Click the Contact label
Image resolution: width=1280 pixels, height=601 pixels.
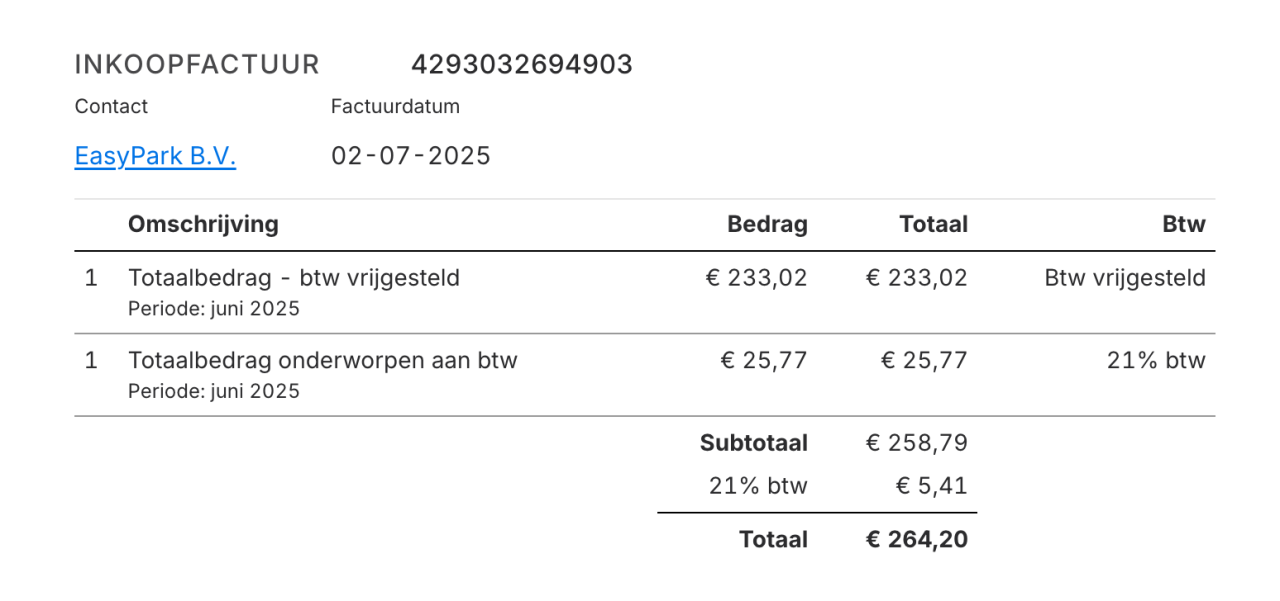pyautogui.click(x=111, y=106)
